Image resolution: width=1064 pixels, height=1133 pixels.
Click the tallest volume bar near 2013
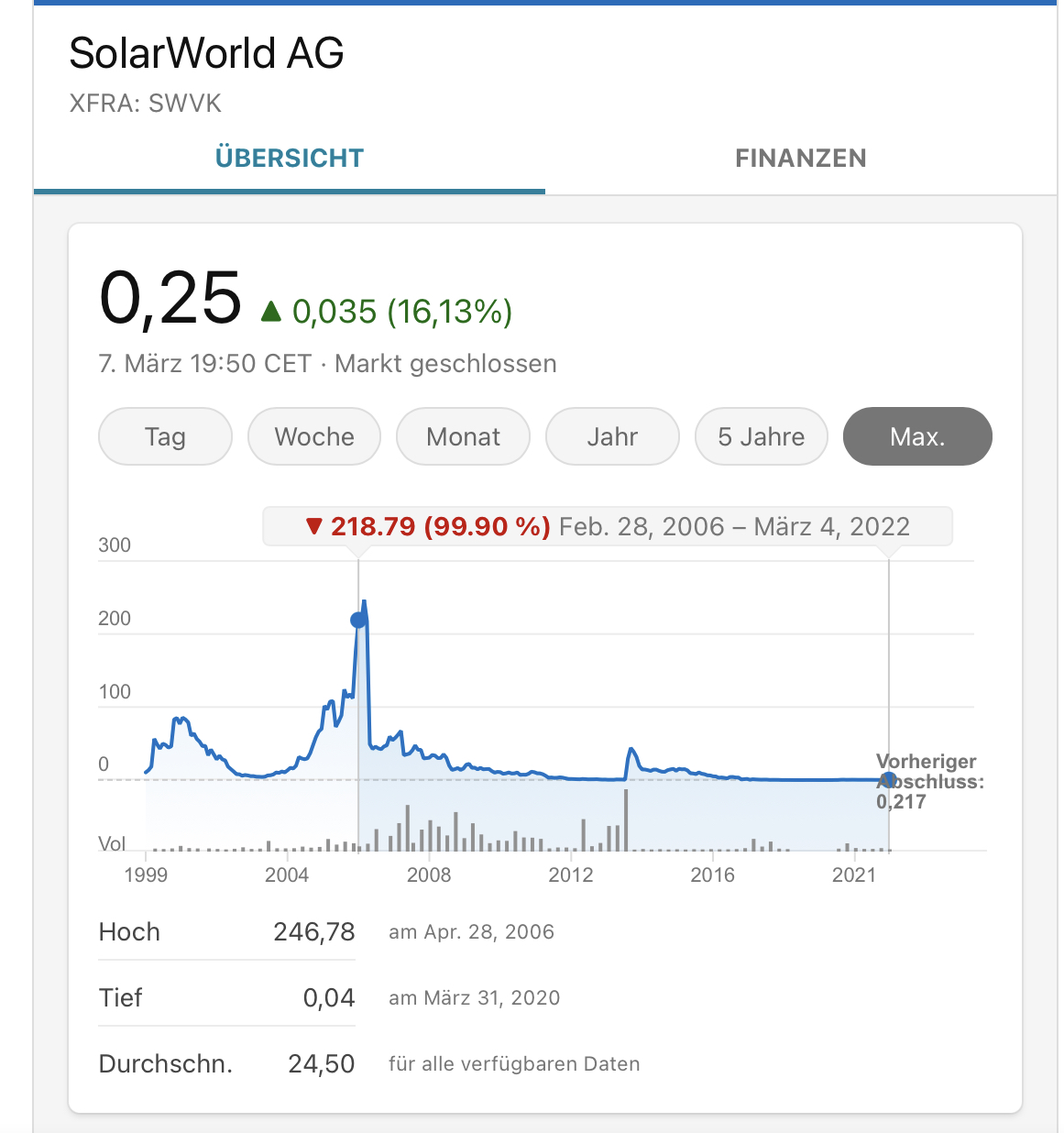626,819
